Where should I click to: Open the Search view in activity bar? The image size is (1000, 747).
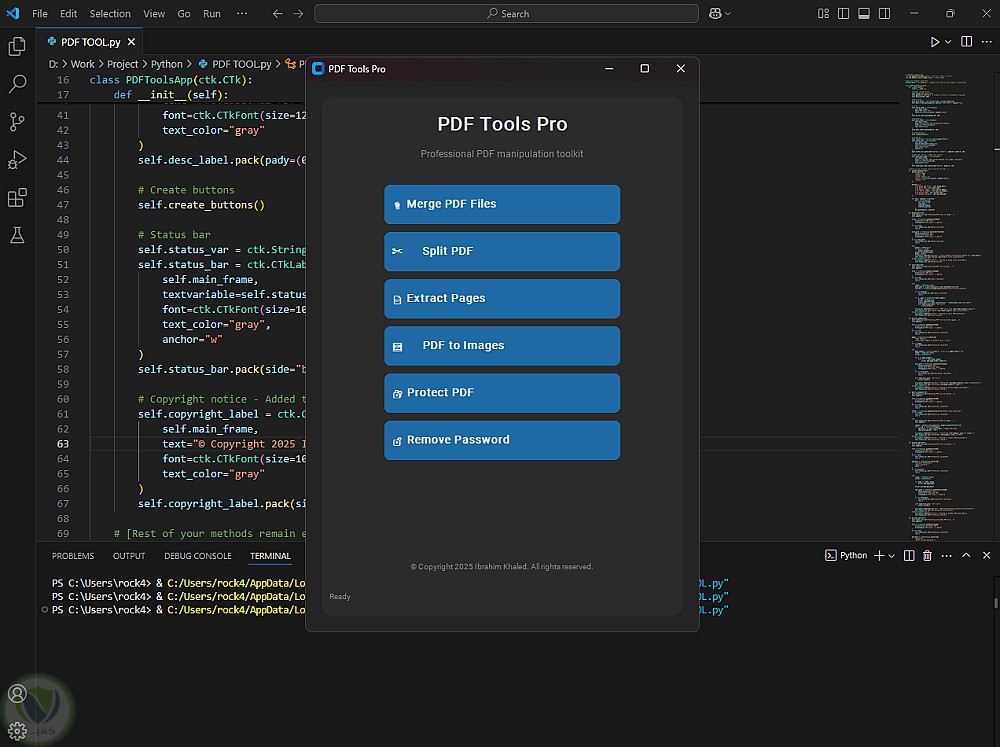point(17,84)
